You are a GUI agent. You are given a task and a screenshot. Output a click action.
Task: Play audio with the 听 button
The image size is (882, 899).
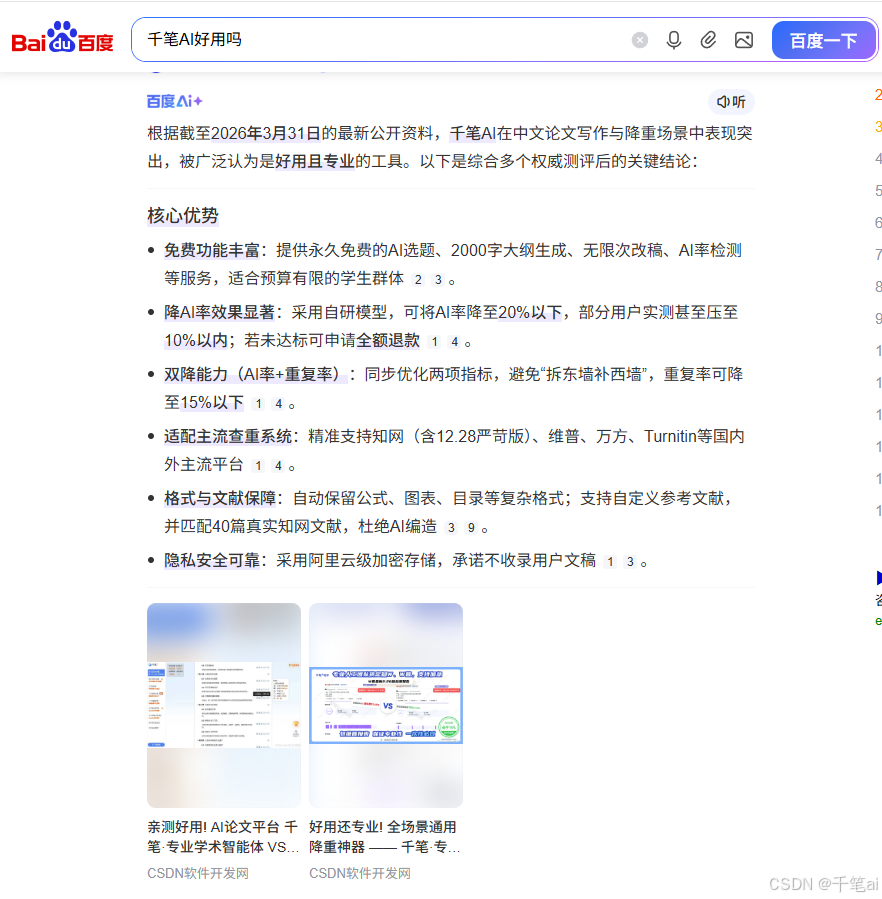[x=731, y=102]
